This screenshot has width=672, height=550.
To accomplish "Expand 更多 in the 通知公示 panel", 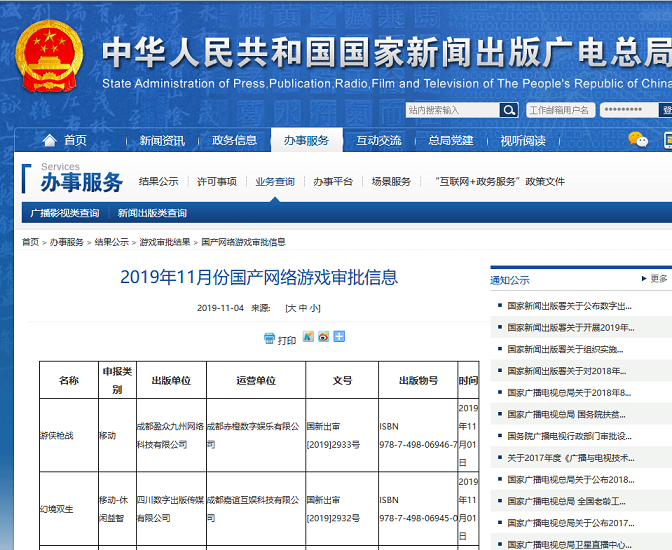I will pos(657,279).
